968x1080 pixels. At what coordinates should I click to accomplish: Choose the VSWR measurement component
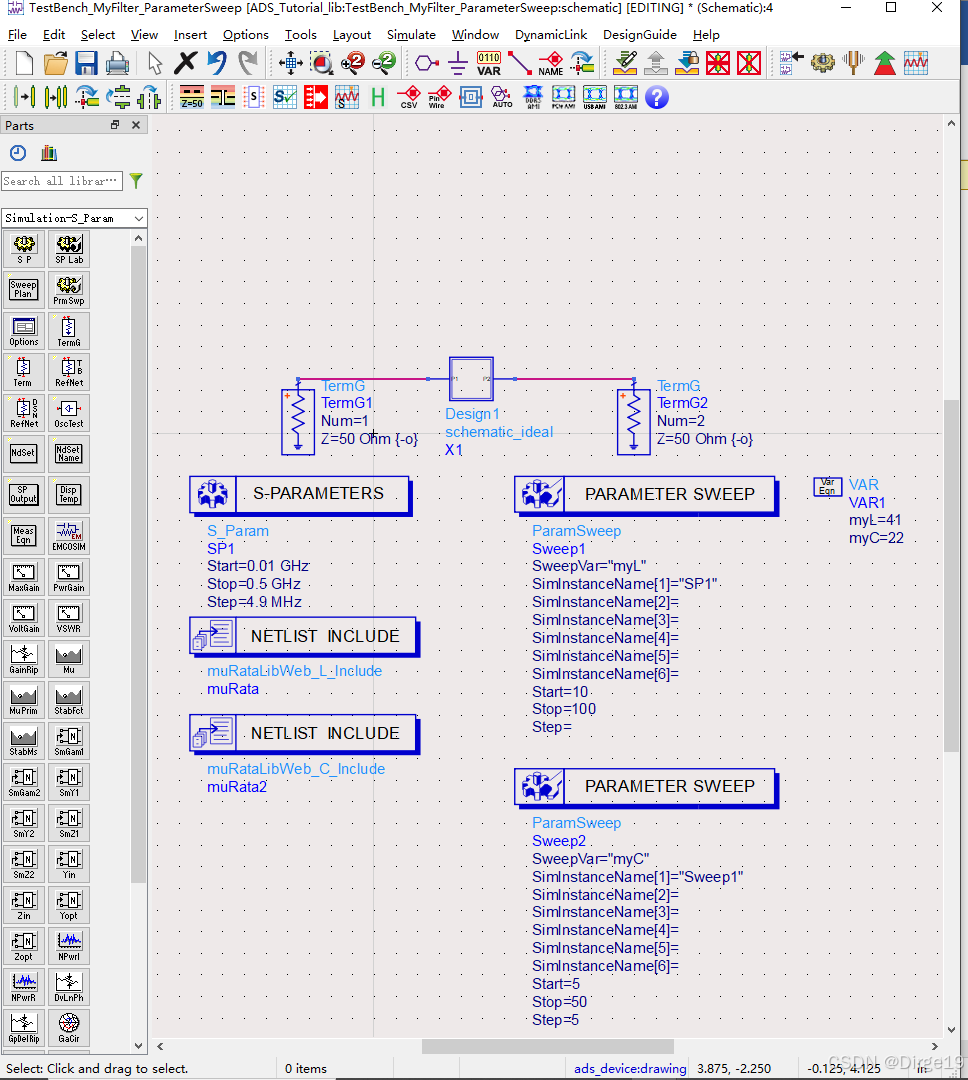tap(69, 617)
